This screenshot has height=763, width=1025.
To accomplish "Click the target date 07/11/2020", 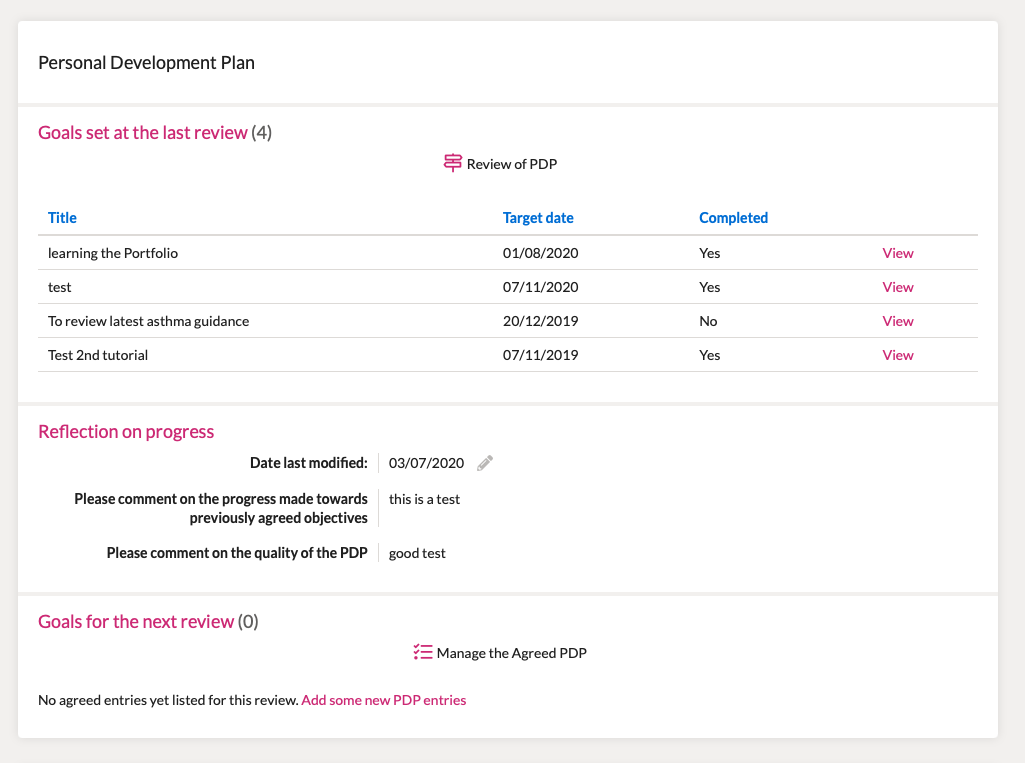I will point(541,287).
